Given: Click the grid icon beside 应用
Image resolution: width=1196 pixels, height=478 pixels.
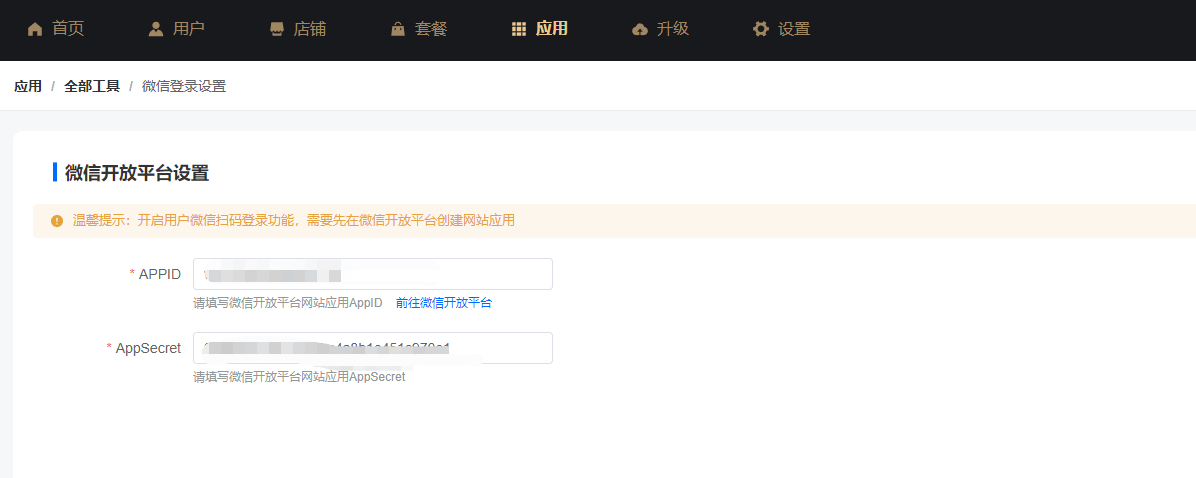Looking at the screenshot, I should pyautogui.click(x=519, y=30).
